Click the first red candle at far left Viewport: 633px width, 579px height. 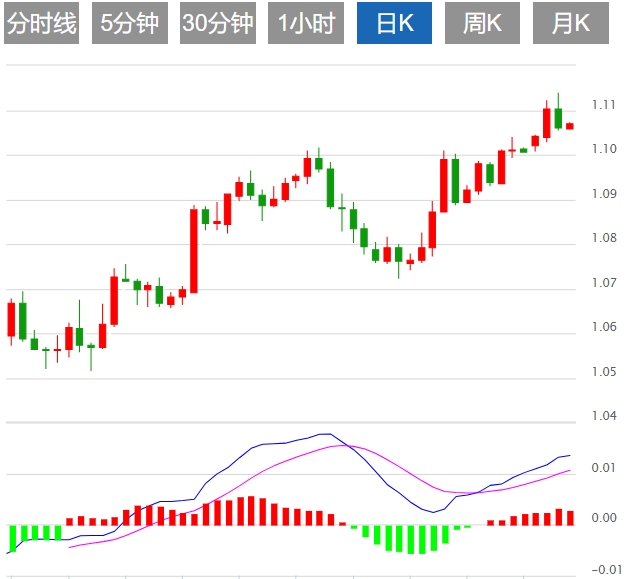click(11, 319)
